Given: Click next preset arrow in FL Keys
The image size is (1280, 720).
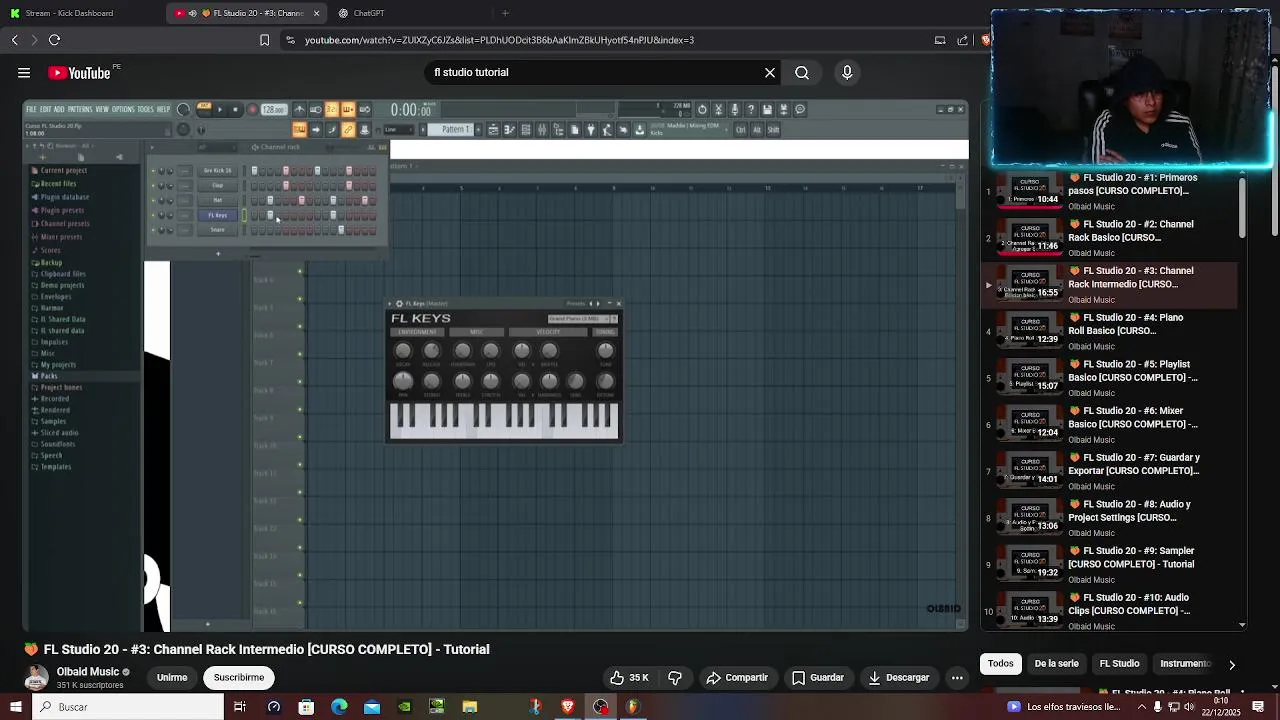Looking at the screenshot, I should [x=598, y=304].
